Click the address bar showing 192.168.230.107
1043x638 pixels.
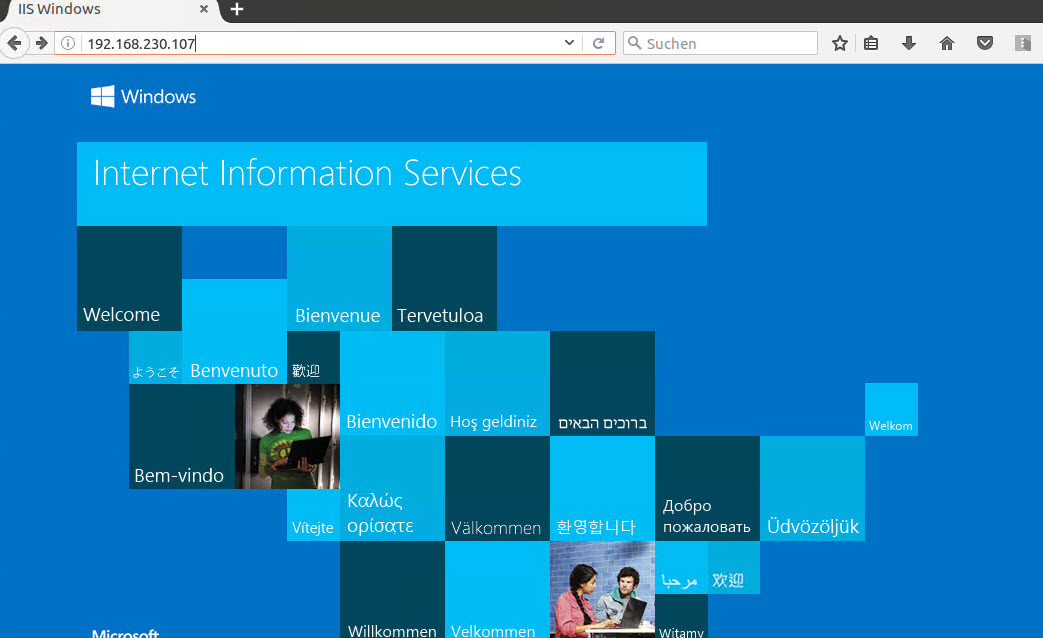click(320, 43)
